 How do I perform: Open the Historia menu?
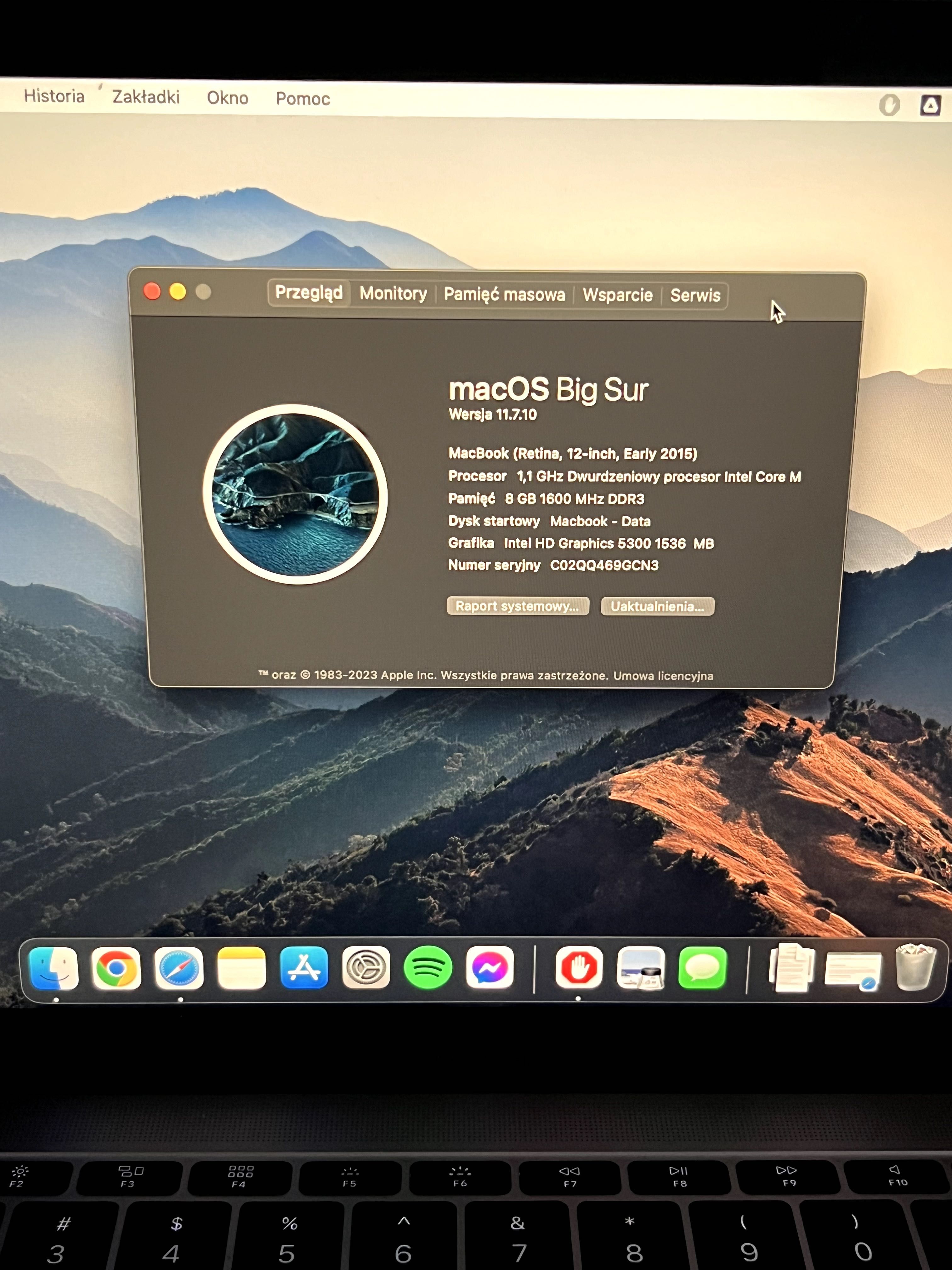[54, 96]
